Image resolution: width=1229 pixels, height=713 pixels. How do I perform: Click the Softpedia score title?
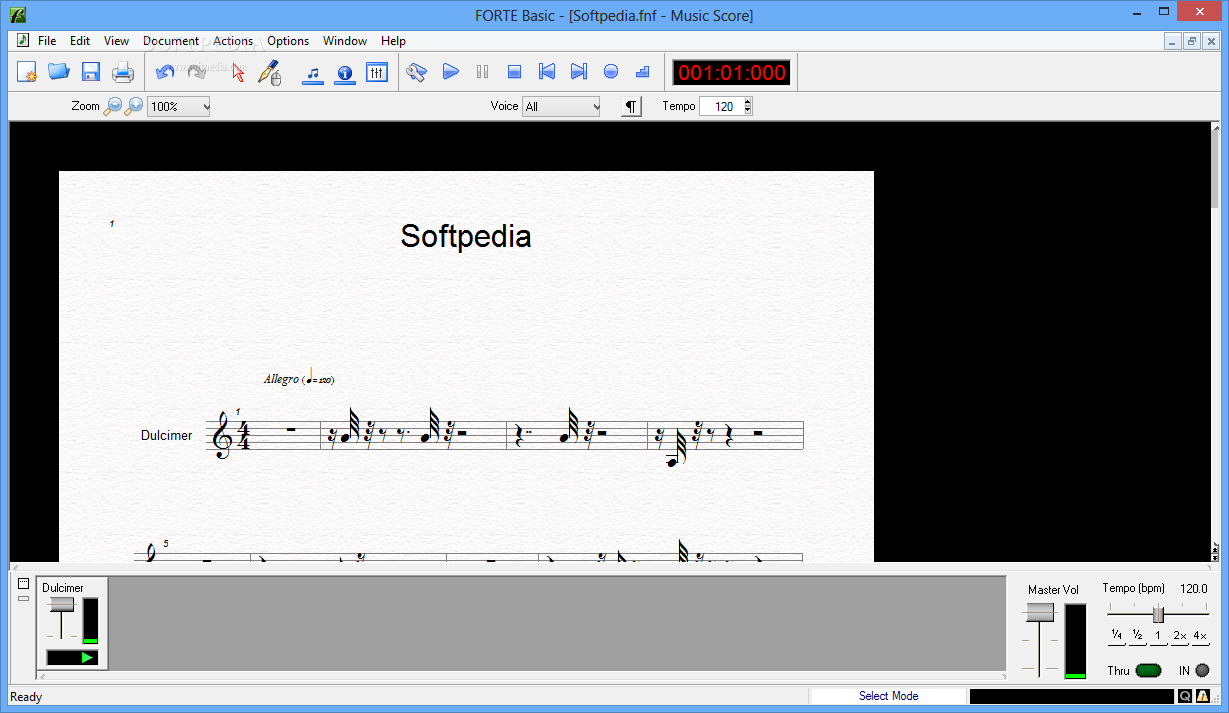(x=466, y=236)
